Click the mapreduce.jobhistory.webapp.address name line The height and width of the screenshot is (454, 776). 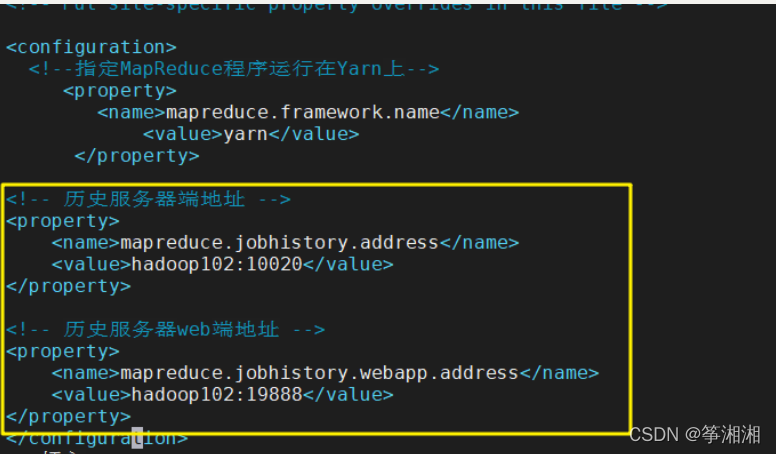(325, 373)
